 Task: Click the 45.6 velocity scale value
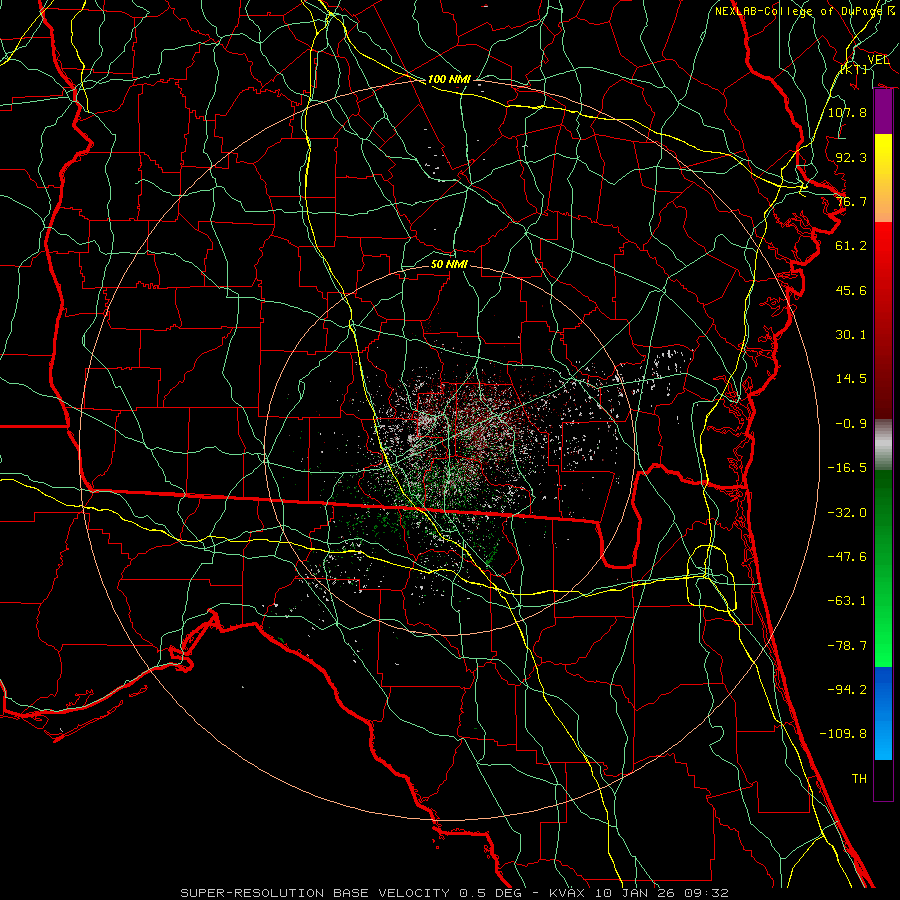[x=851, y=290]
